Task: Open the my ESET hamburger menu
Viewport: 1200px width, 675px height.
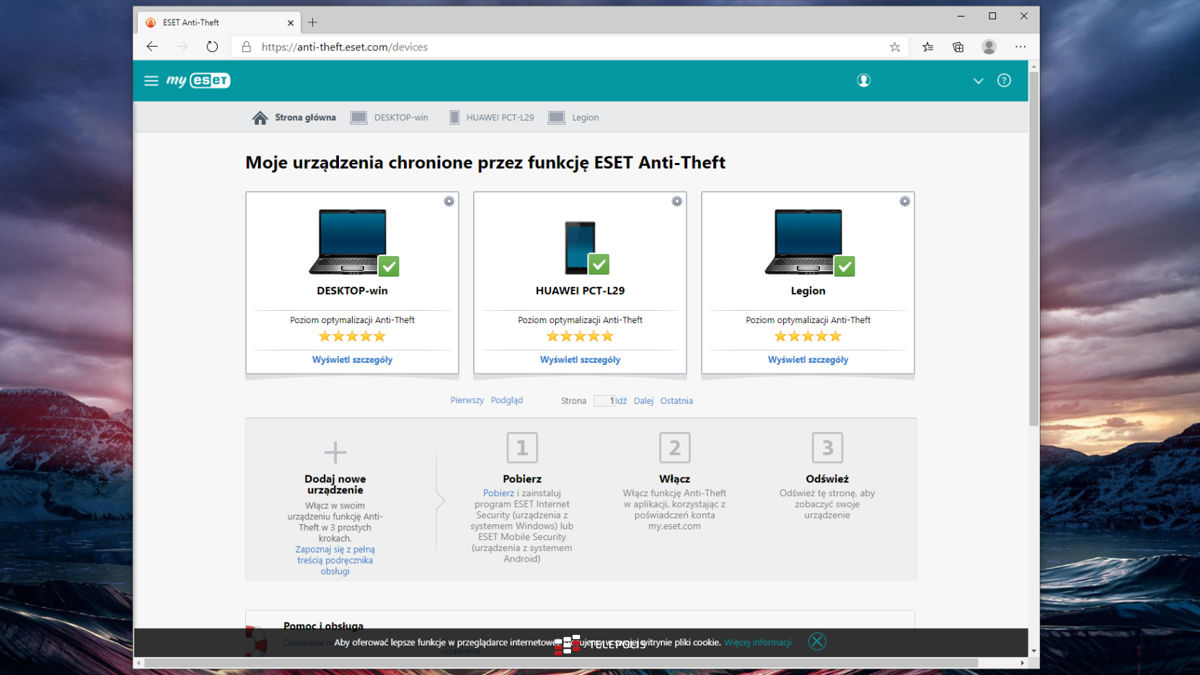Action: 151,81
